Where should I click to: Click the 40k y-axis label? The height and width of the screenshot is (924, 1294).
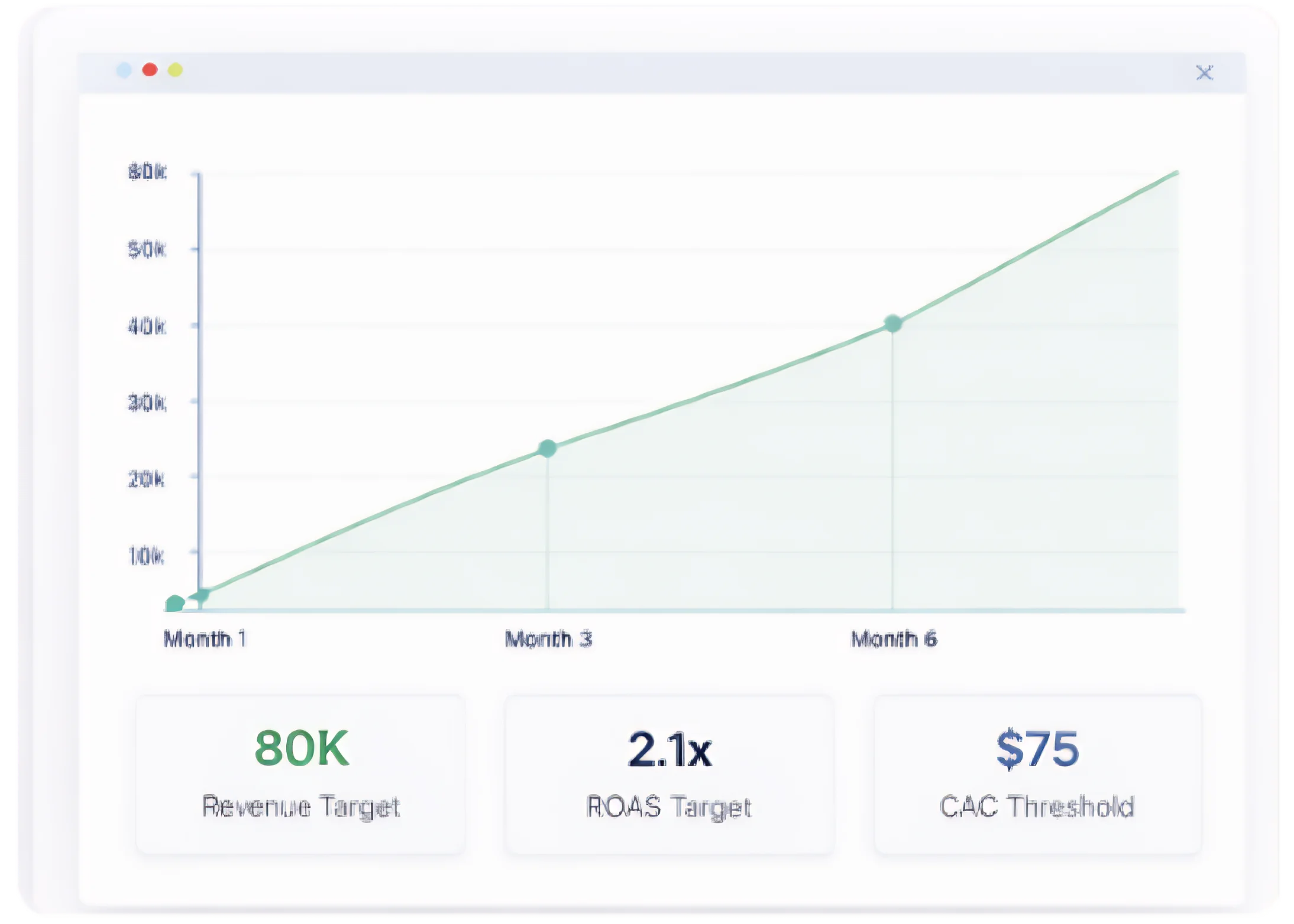(147, 326)
